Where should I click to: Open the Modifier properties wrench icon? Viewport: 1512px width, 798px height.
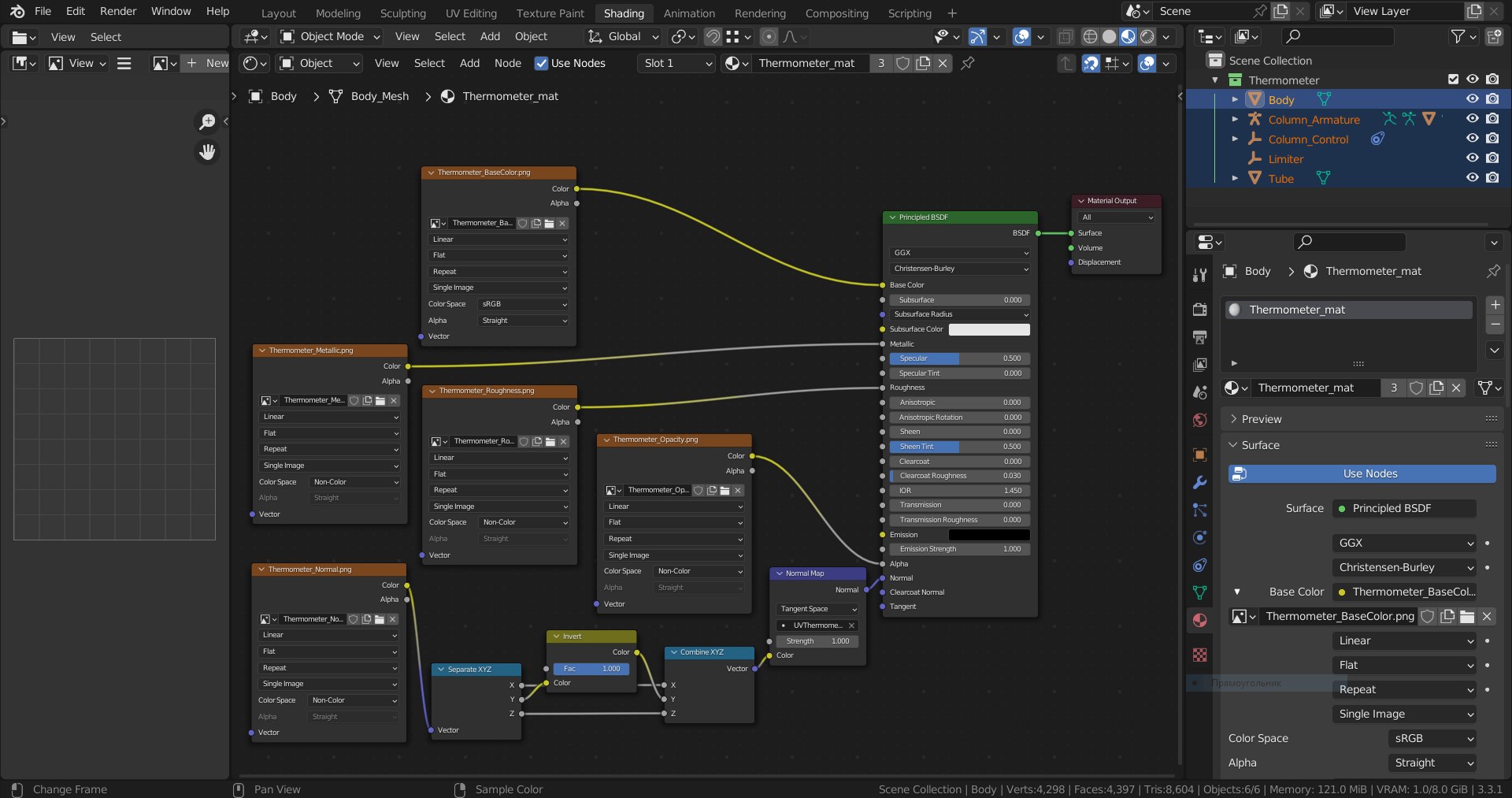click(1199, 483)
